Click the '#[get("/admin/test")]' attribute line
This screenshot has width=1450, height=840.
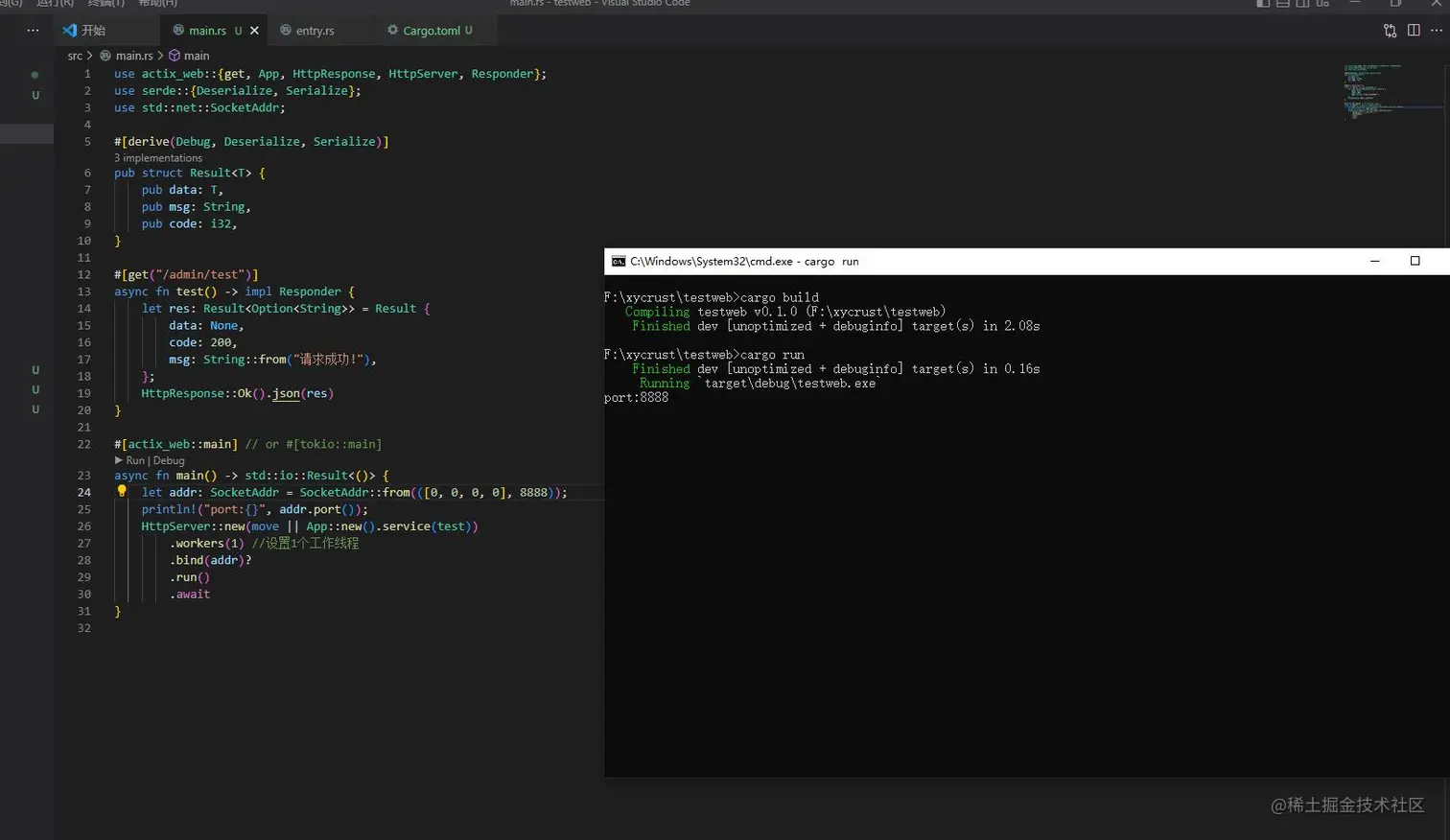pyautogui.click(x=186, y=274)
